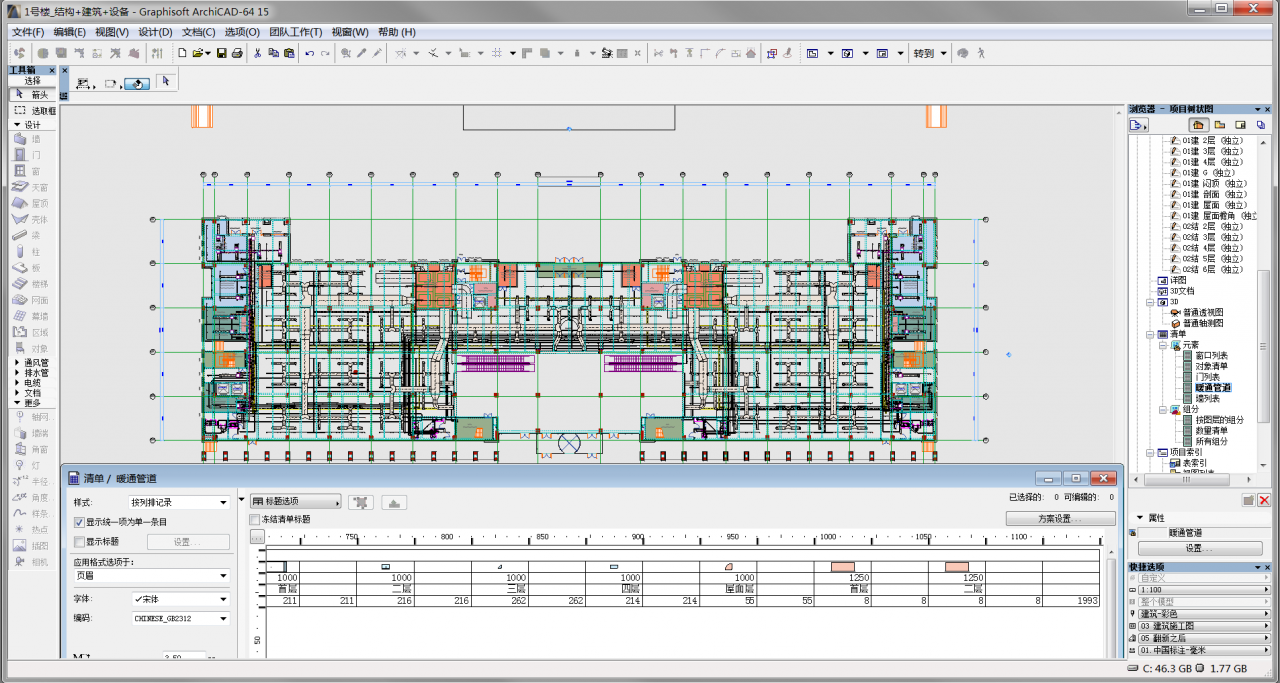The image size is (1280, 683).
Task: Uncheck the show uniform items as single entry box
Action: pos(80,522)
